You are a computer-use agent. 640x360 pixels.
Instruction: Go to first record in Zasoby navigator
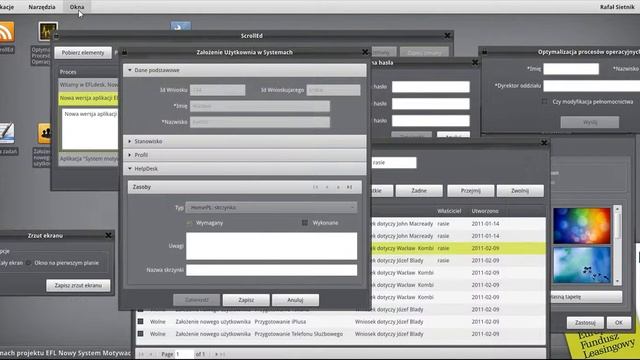pyautogui.click(x=315, y=187)
